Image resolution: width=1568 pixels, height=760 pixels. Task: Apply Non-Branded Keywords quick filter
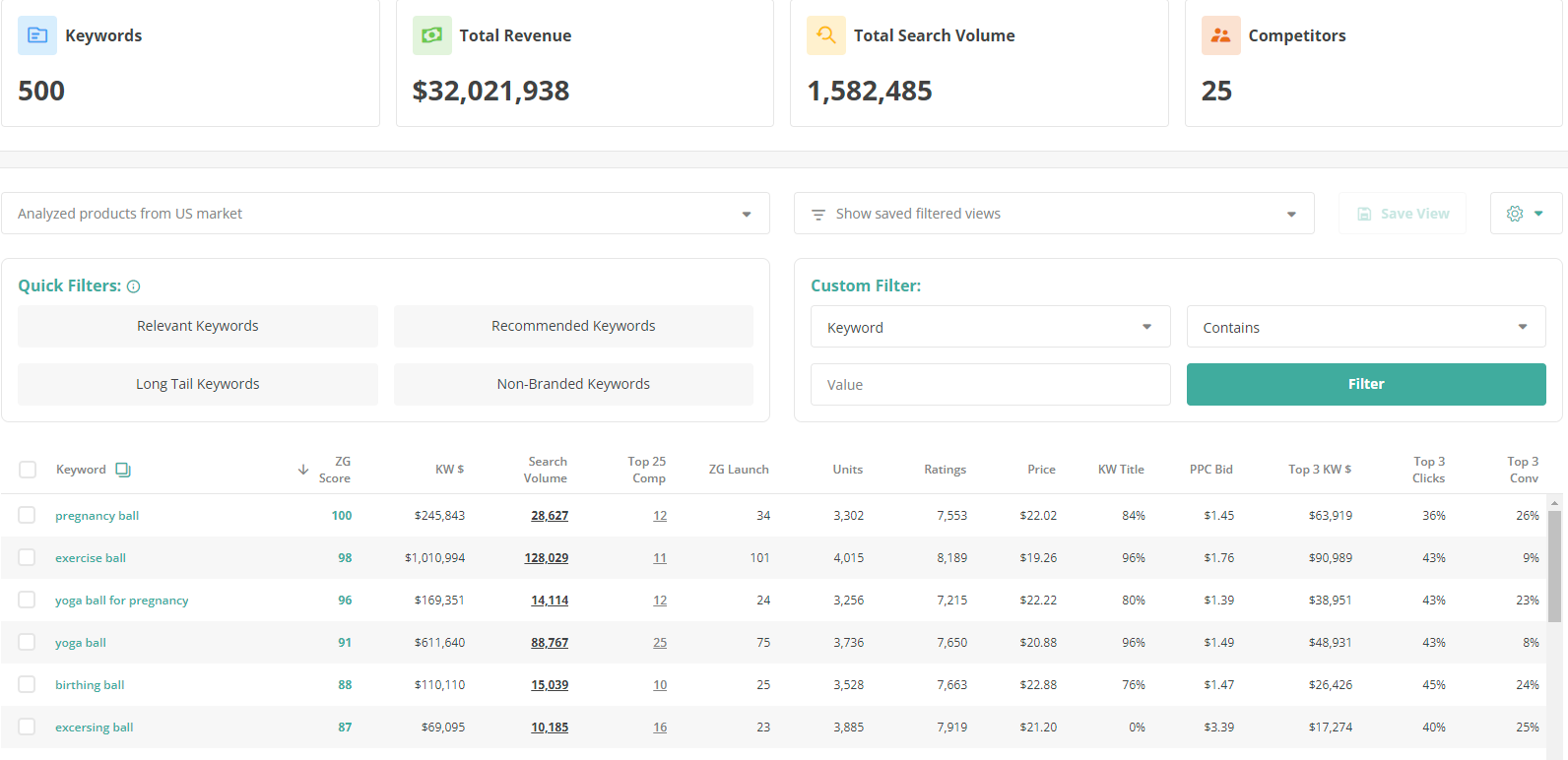tap(573, 384)
